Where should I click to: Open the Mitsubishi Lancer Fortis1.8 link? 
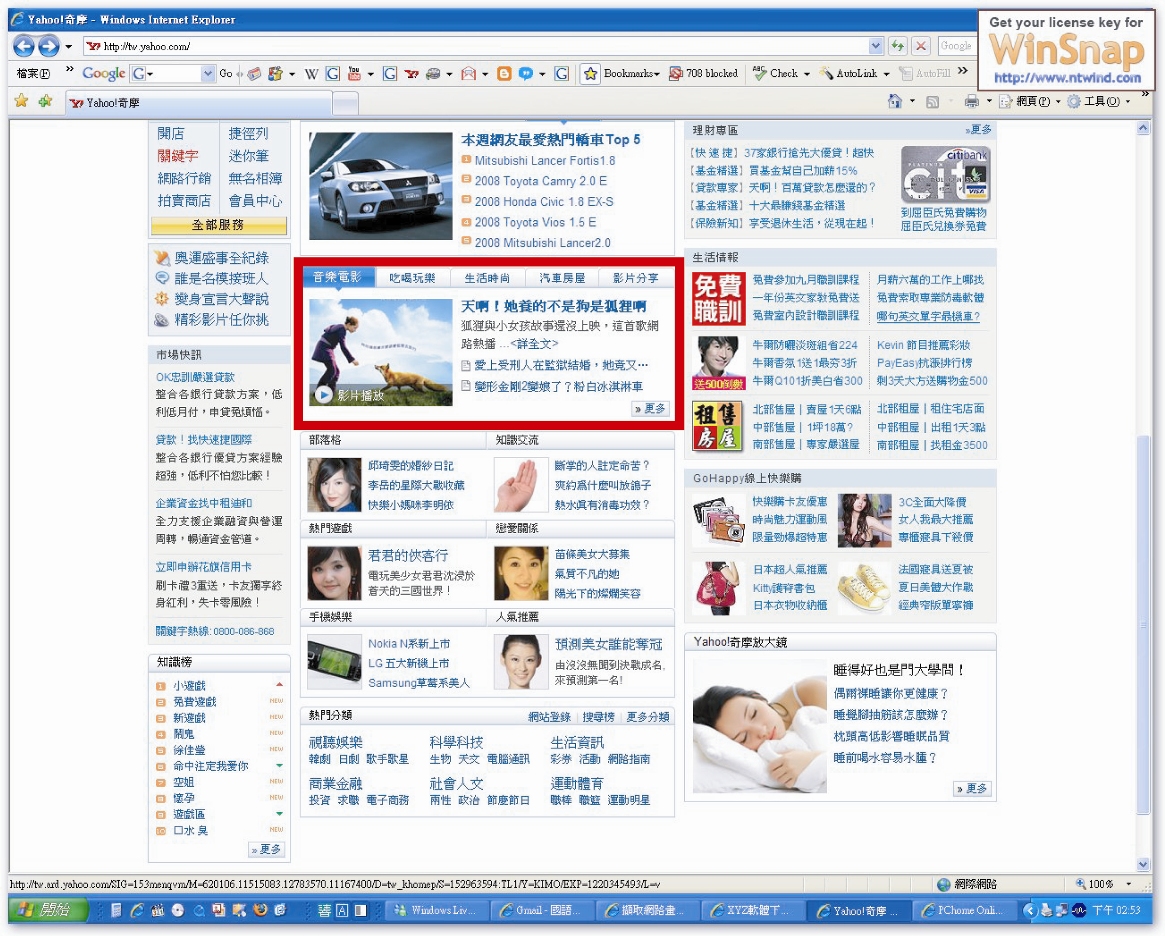coord(545,160)
